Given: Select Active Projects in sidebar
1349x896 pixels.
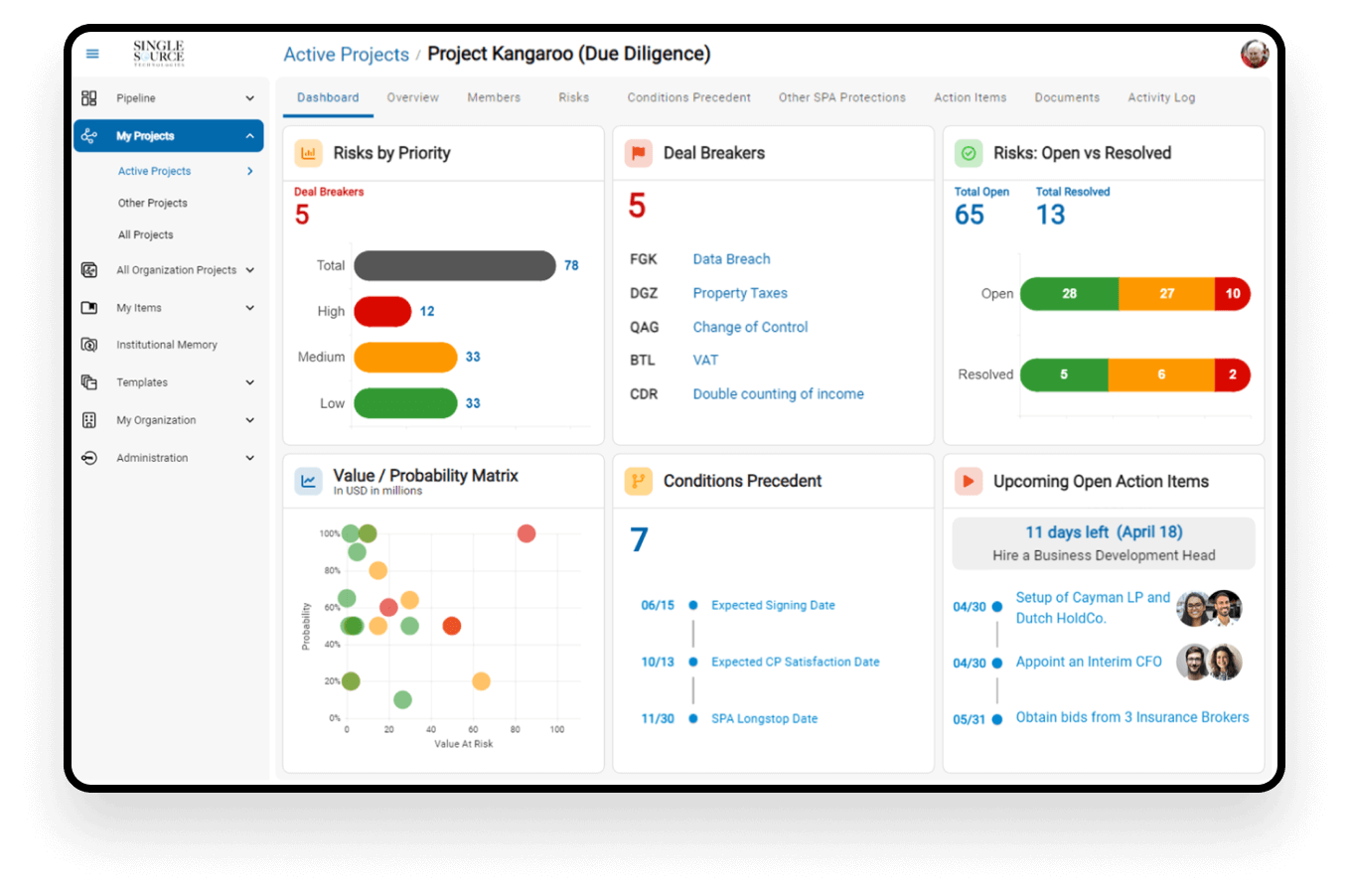Looking at the screenshot, I should coord(154,171).
